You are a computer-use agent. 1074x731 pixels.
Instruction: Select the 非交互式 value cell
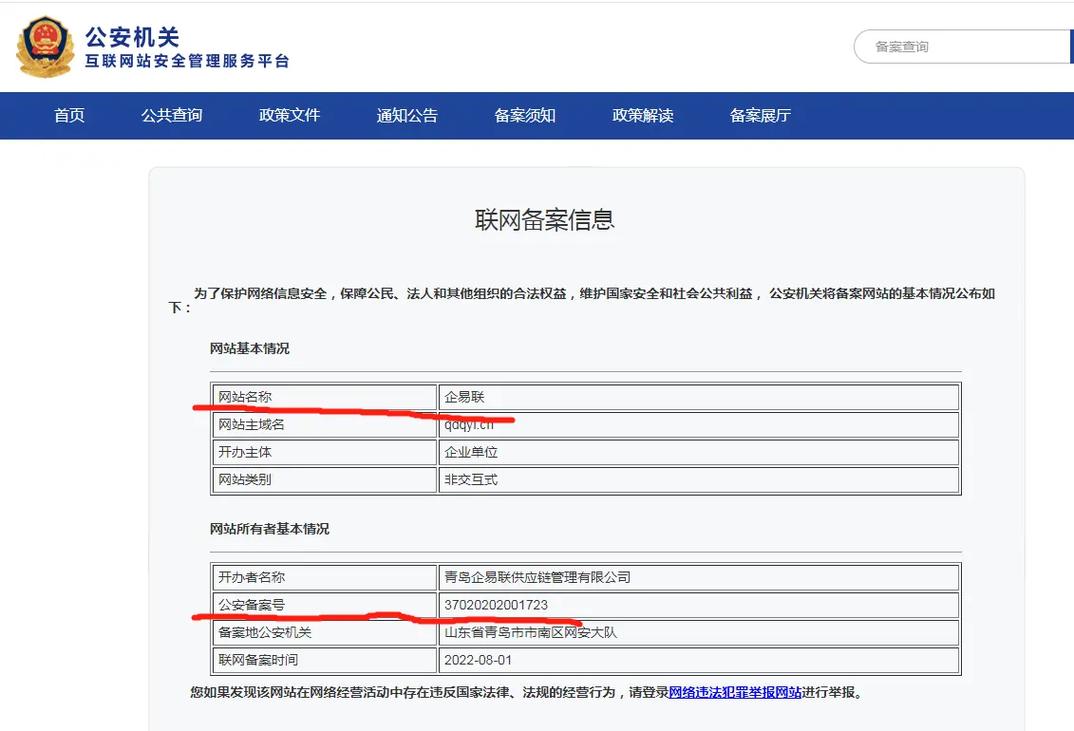click(x=699, y=480)
